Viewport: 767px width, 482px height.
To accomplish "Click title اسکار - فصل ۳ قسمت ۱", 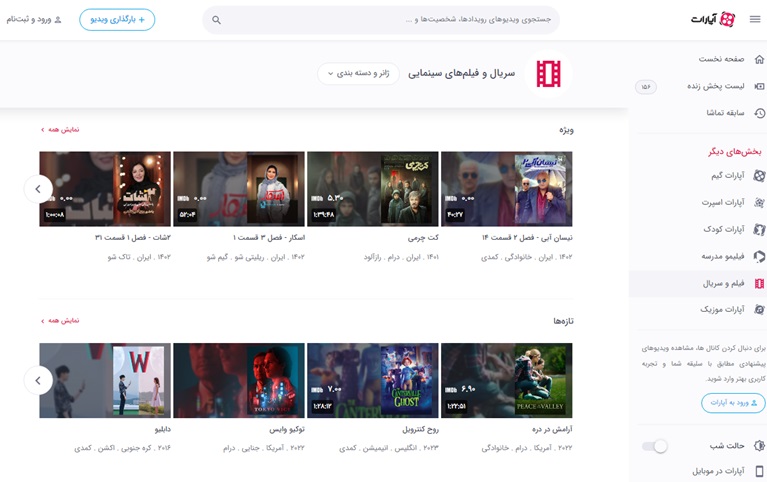I will (x=269, y=238).
